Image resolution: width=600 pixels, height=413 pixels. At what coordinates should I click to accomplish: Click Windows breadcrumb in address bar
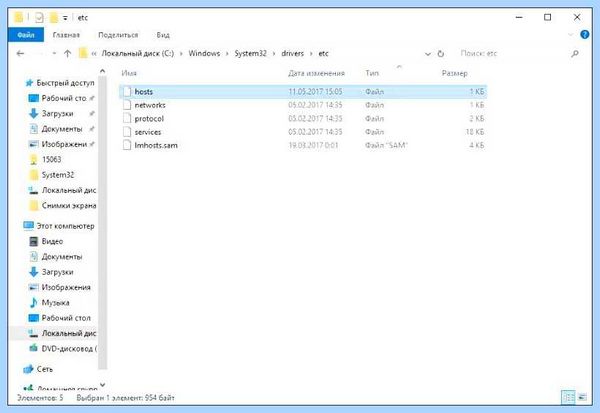[x=204, y=53]
